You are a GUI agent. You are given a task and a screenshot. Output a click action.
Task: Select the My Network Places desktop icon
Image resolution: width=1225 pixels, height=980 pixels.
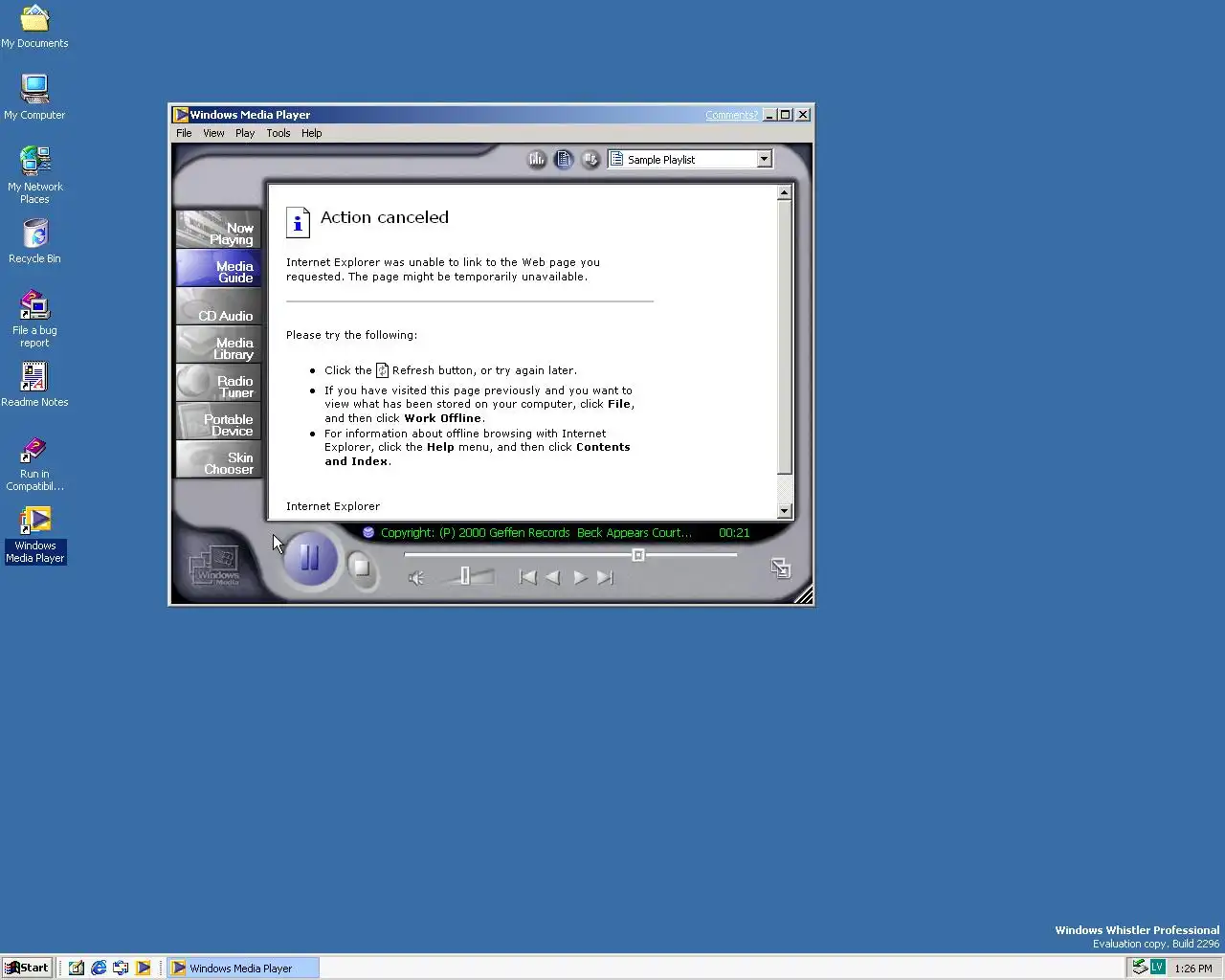click(x=34, y=175)
